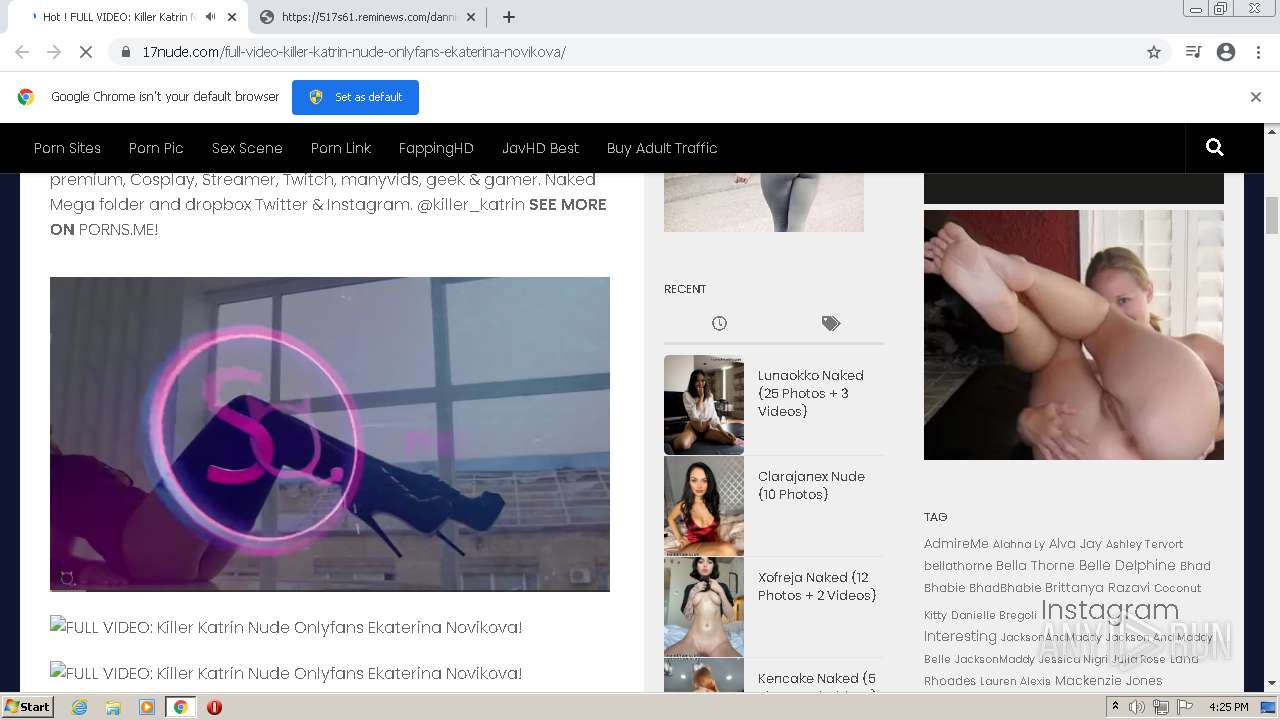The width and height of the screenshot is (1280, 720).
Task: Dismiss the default browser notification bar
Action: click(1256, 97)
